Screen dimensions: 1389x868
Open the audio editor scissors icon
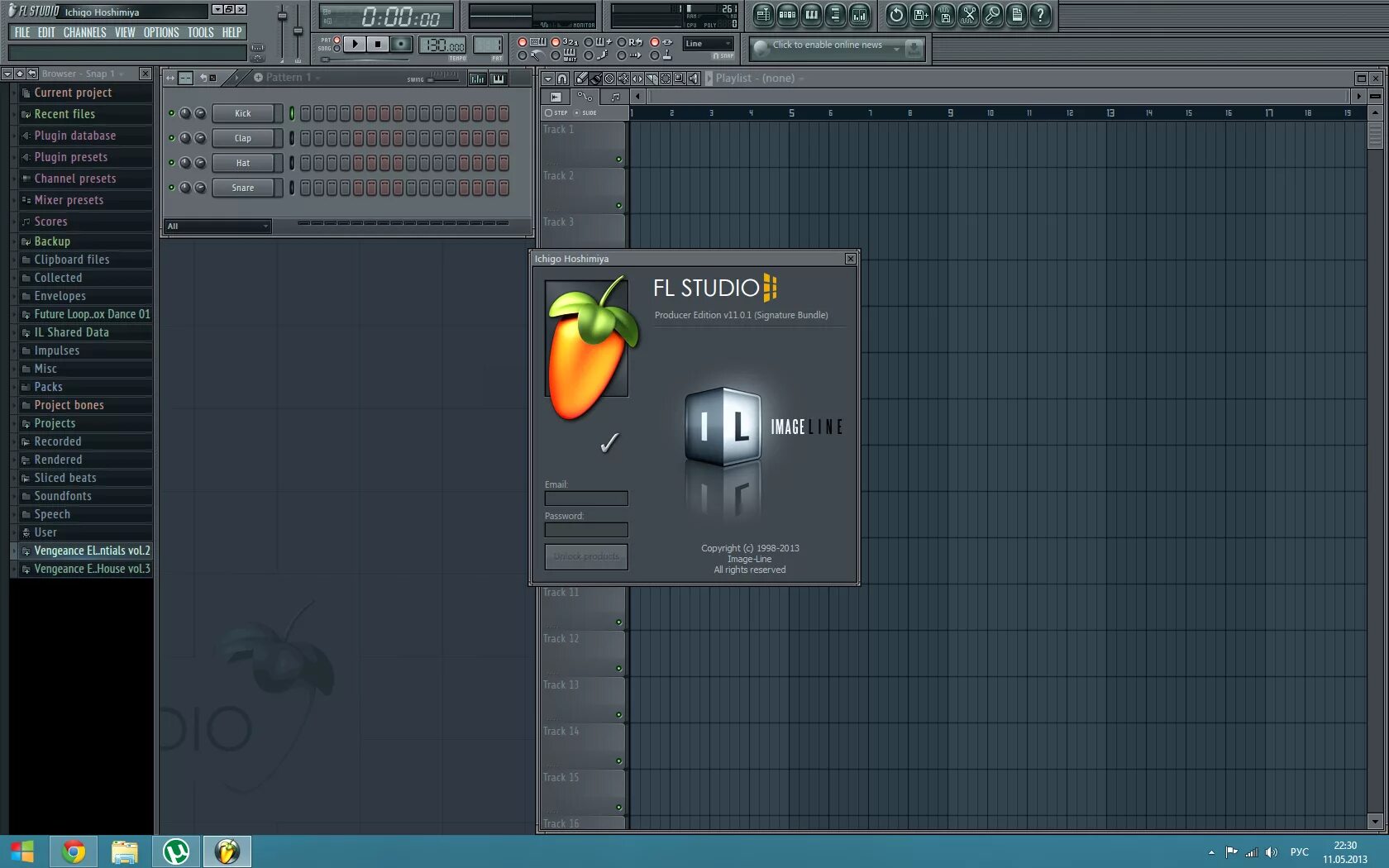coord(968,14)
